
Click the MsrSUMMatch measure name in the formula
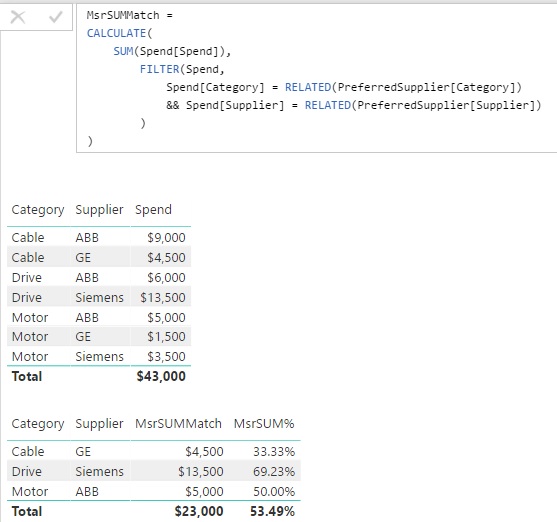123,15
